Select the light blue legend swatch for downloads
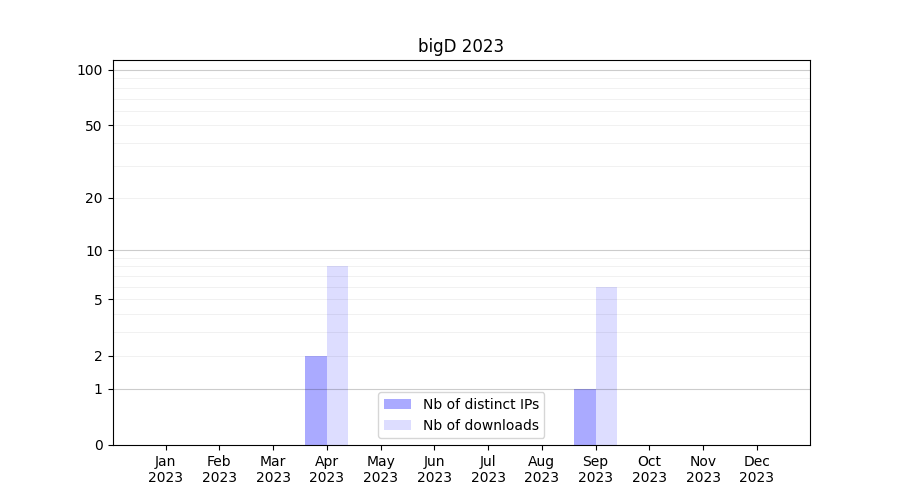Viewport: 900px width, 500px height. [397, 425]
